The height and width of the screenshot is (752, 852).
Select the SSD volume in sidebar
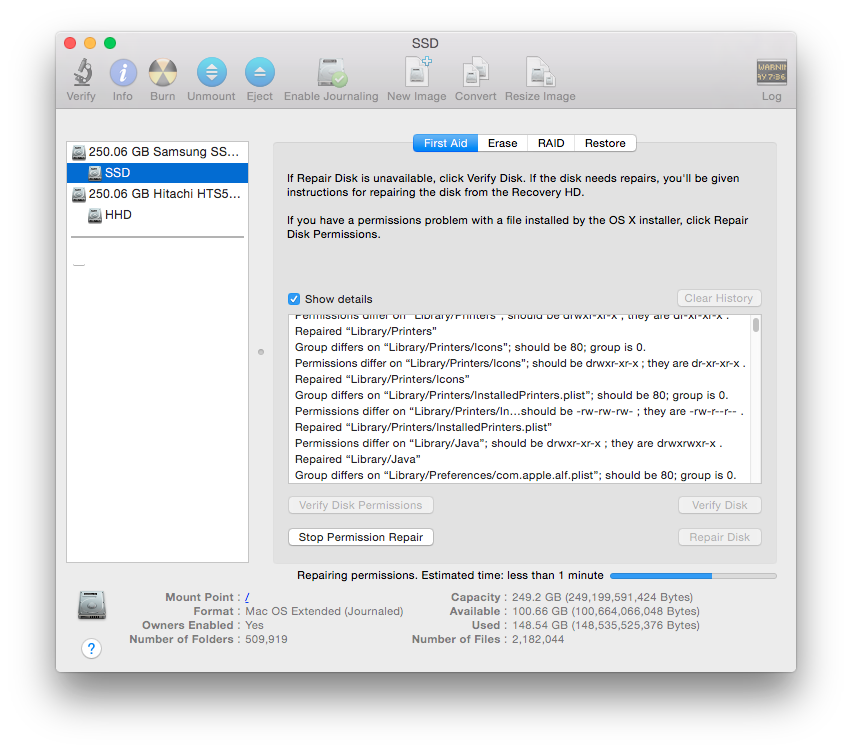pyautogui.click(x=158, y=173)
